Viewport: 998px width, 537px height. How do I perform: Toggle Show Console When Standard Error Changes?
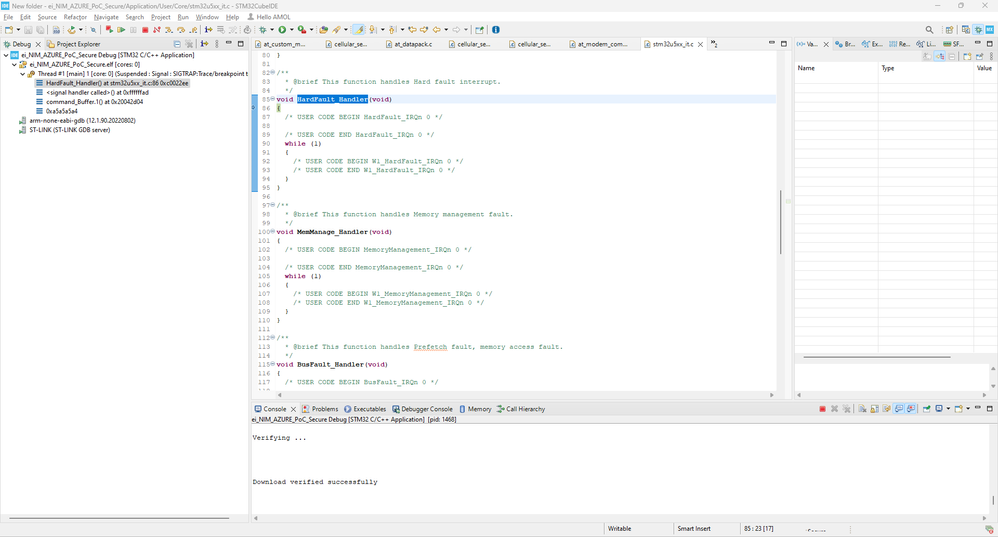[911, 409]
